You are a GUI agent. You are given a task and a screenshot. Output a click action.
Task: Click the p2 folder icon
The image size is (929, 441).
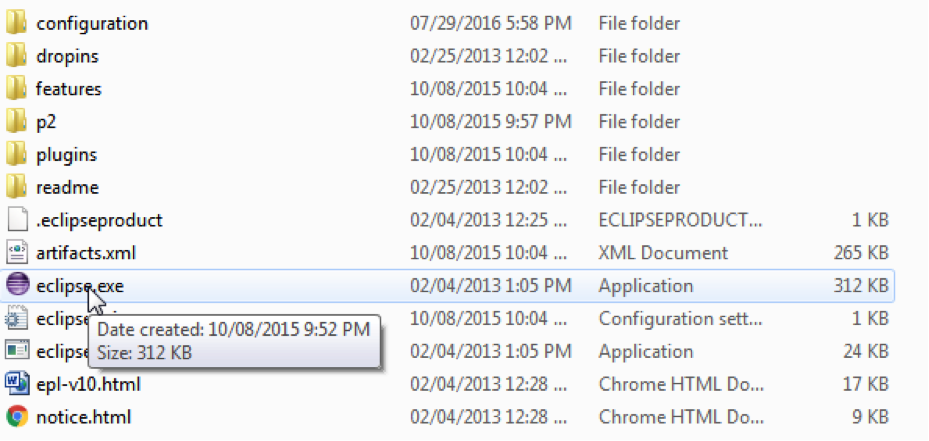(x=17, y=122)
